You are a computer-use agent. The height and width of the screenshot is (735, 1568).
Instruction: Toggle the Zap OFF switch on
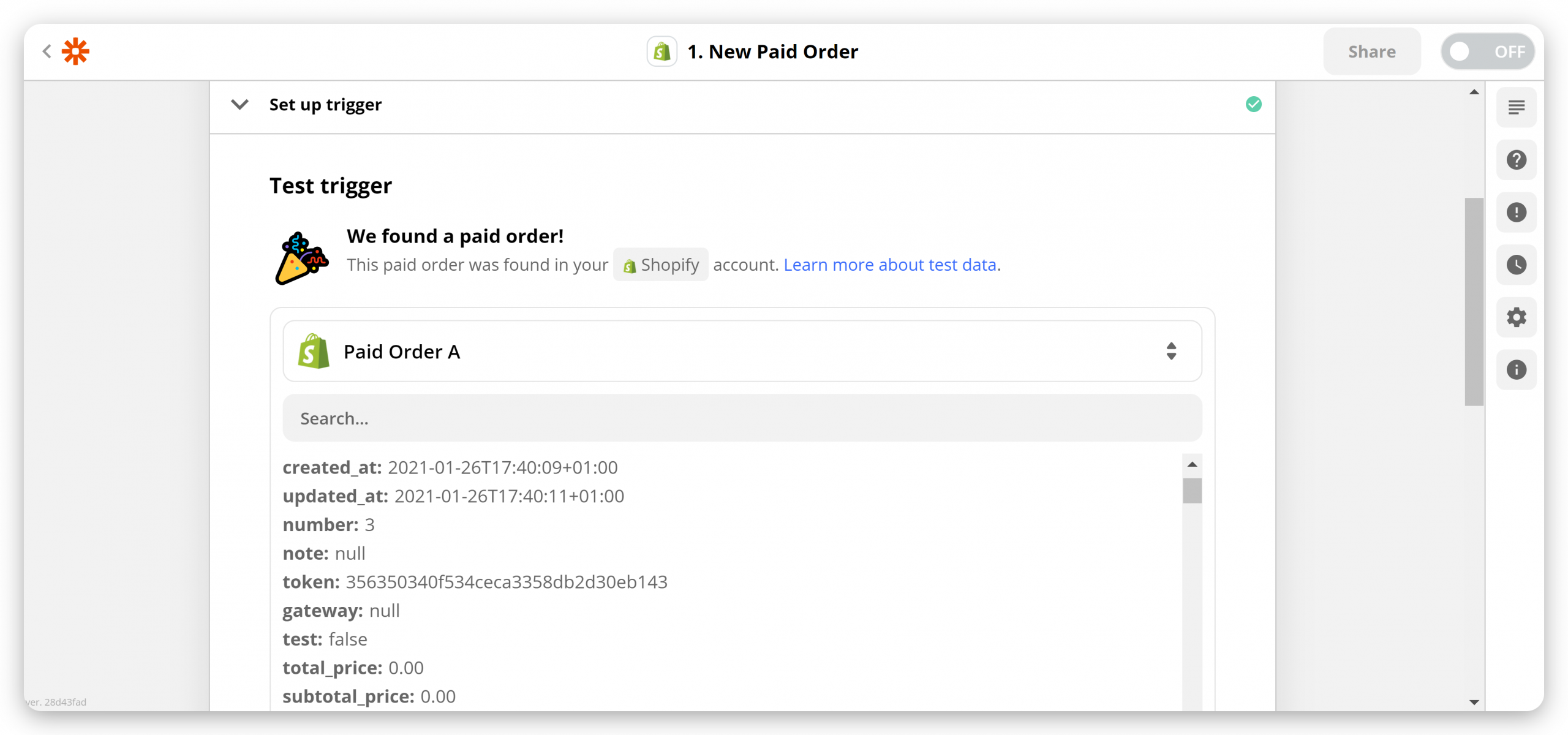click(1488, 51)
